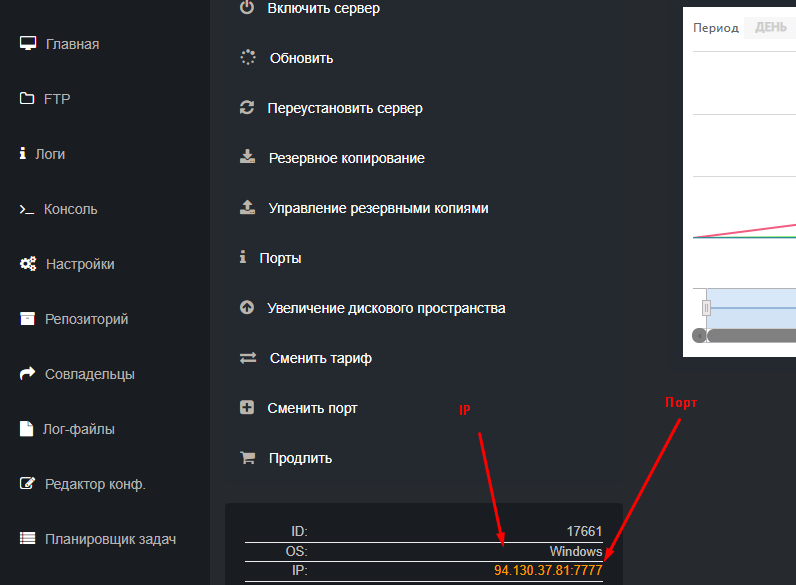This screenshot has height=585, width=796.
Task: Open the Логи section
Action: tap(50, 154)
